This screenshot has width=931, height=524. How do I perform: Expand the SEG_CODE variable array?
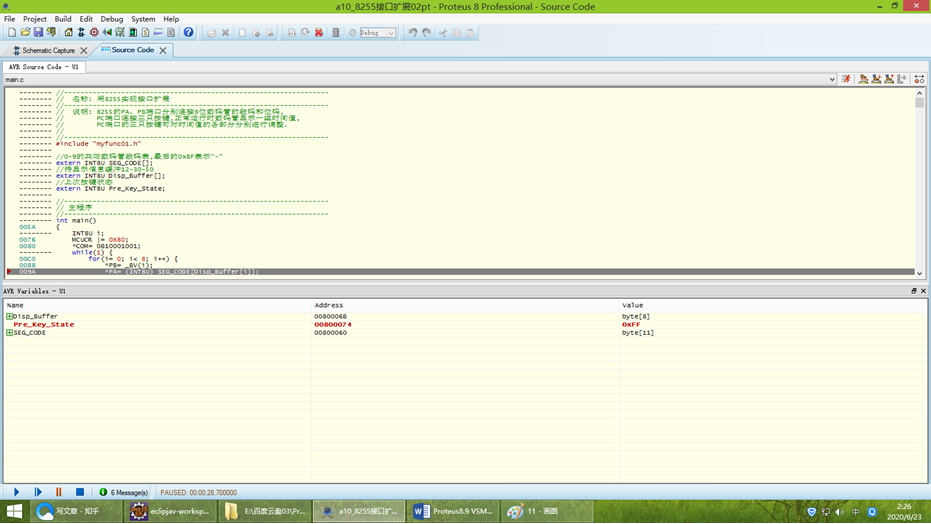[10, 333]
